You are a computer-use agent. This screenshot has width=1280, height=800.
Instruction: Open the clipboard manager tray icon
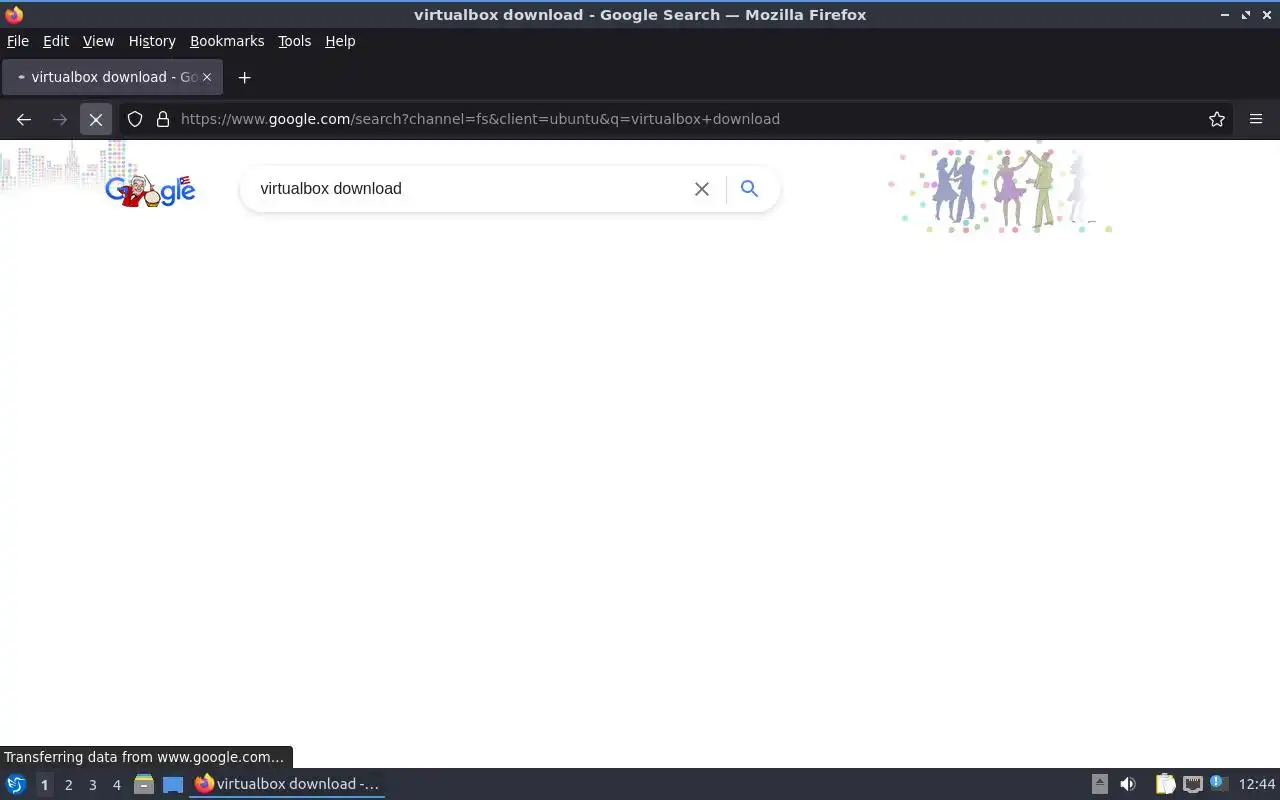tap(1166, 784)
